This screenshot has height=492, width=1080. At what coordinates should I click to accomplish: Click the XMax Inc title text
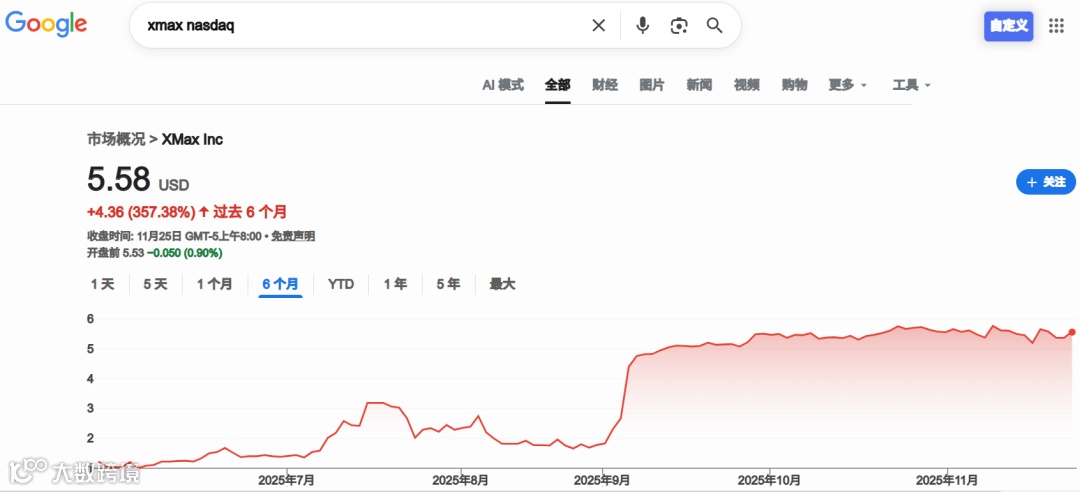[x=192, y=139]
